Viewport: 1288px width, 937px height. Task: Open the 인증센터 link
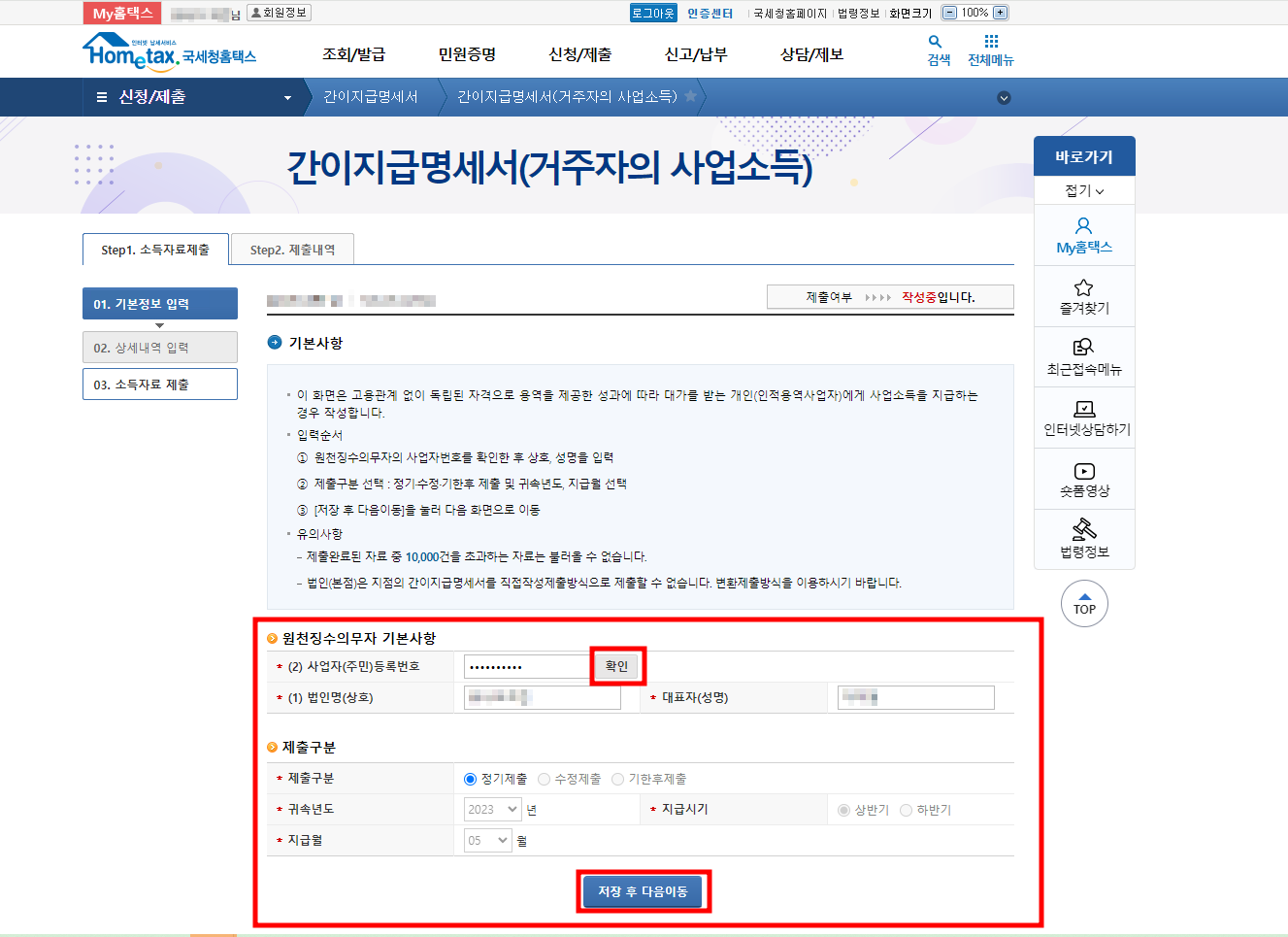(x=710, y=13)
